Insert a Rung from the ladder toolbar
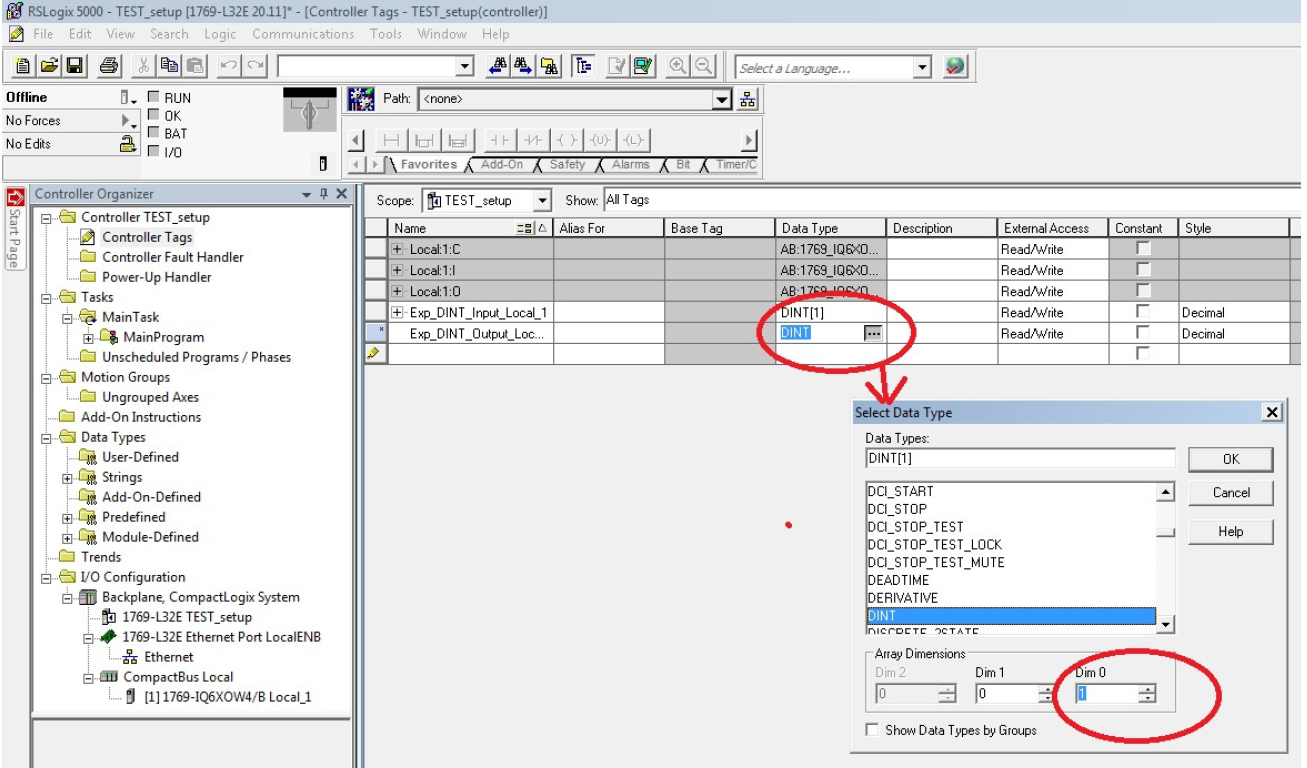 tap(392, 141)
